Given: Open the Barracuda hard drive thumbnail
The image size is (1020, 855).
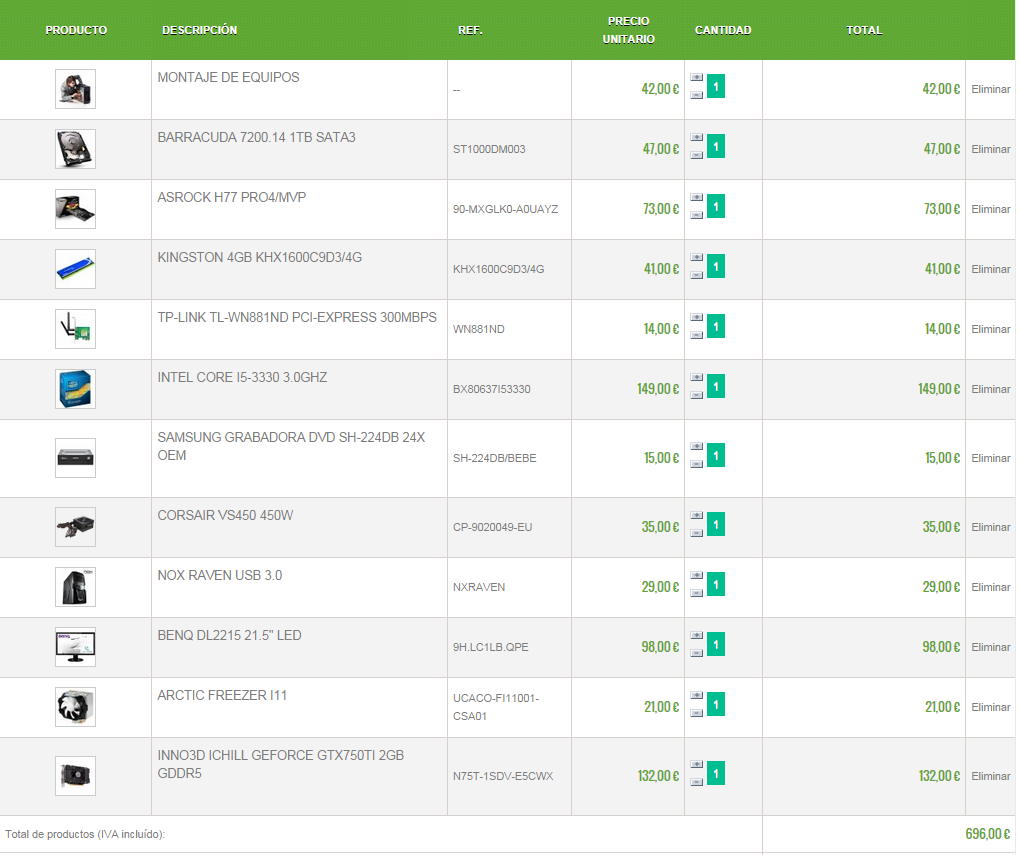Looking at the screenshot, I should [75, 149].
